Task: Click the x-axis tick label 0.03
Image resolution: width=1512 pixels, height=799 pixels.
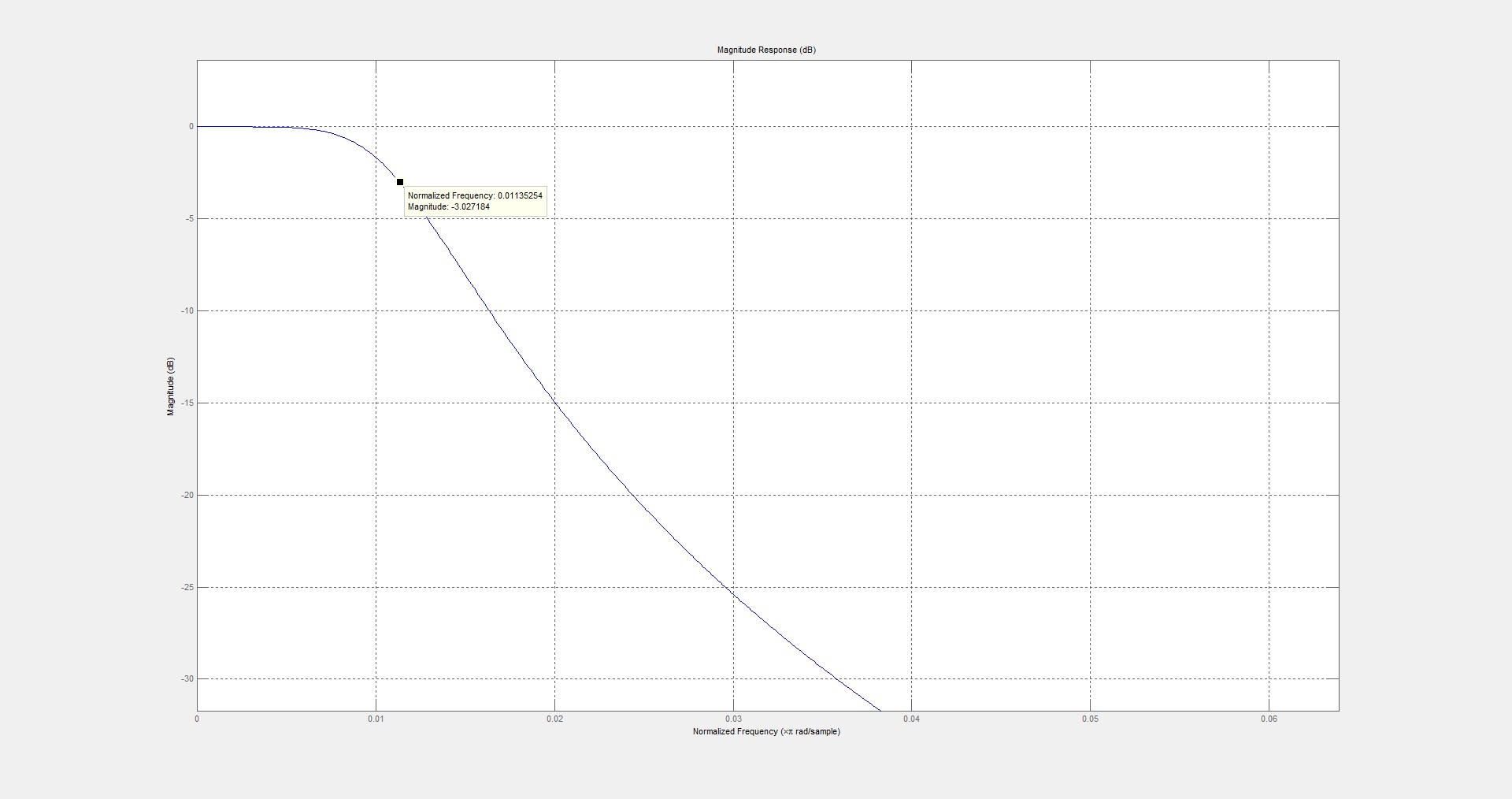Action: click(733, 719)
